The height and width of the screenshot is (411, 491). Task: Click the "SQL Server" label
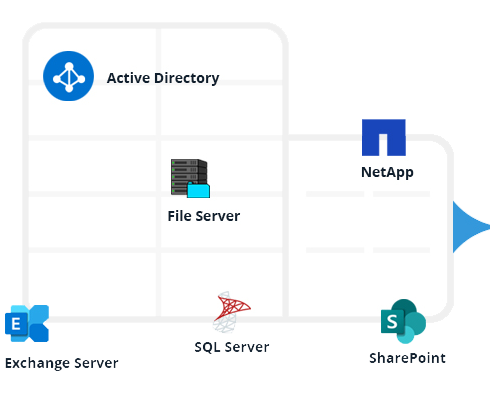[232, 347]
